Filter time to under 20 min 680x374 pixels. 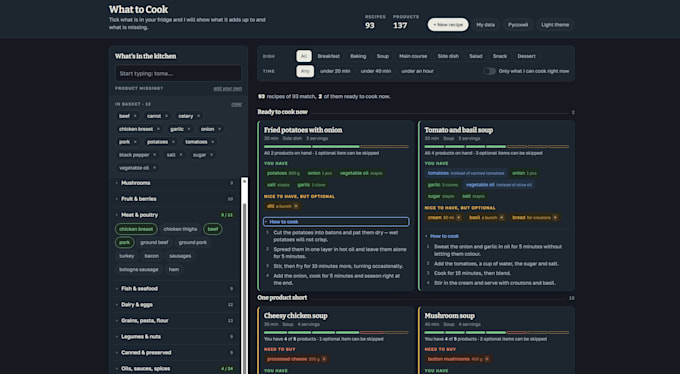[335, 71]
